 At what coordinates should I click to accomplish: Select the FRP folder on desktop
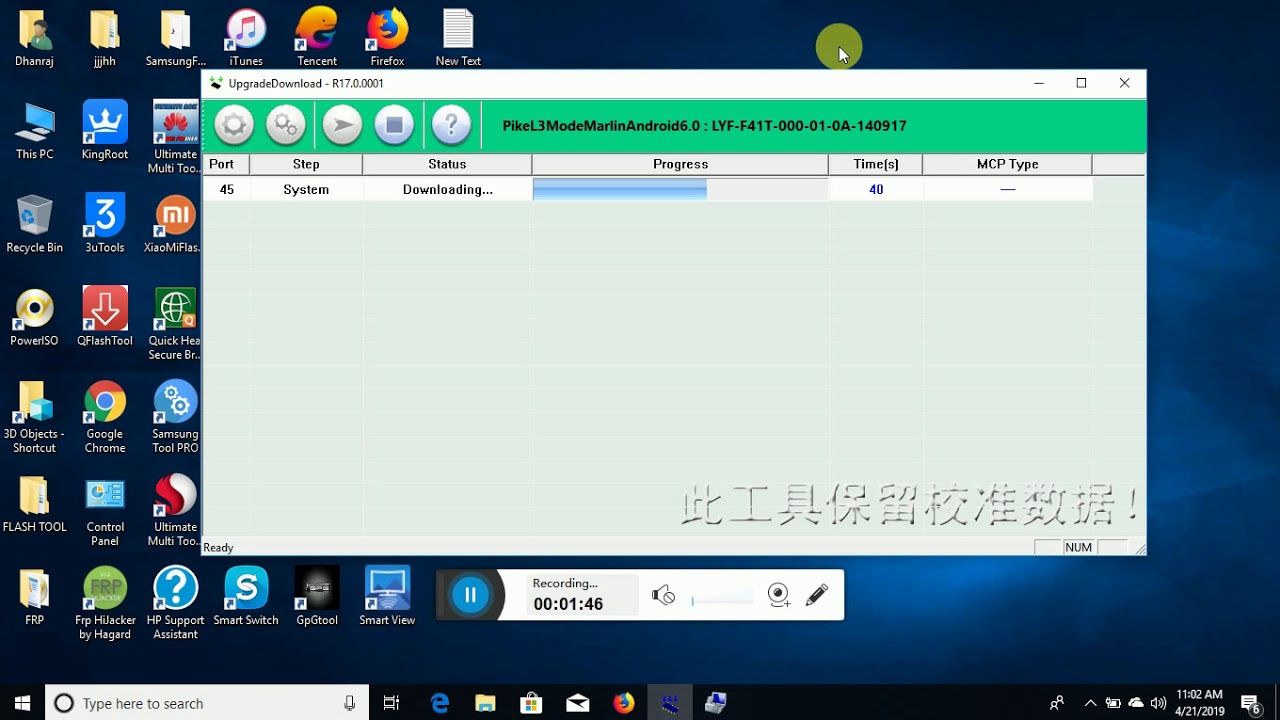click(34, 597)
